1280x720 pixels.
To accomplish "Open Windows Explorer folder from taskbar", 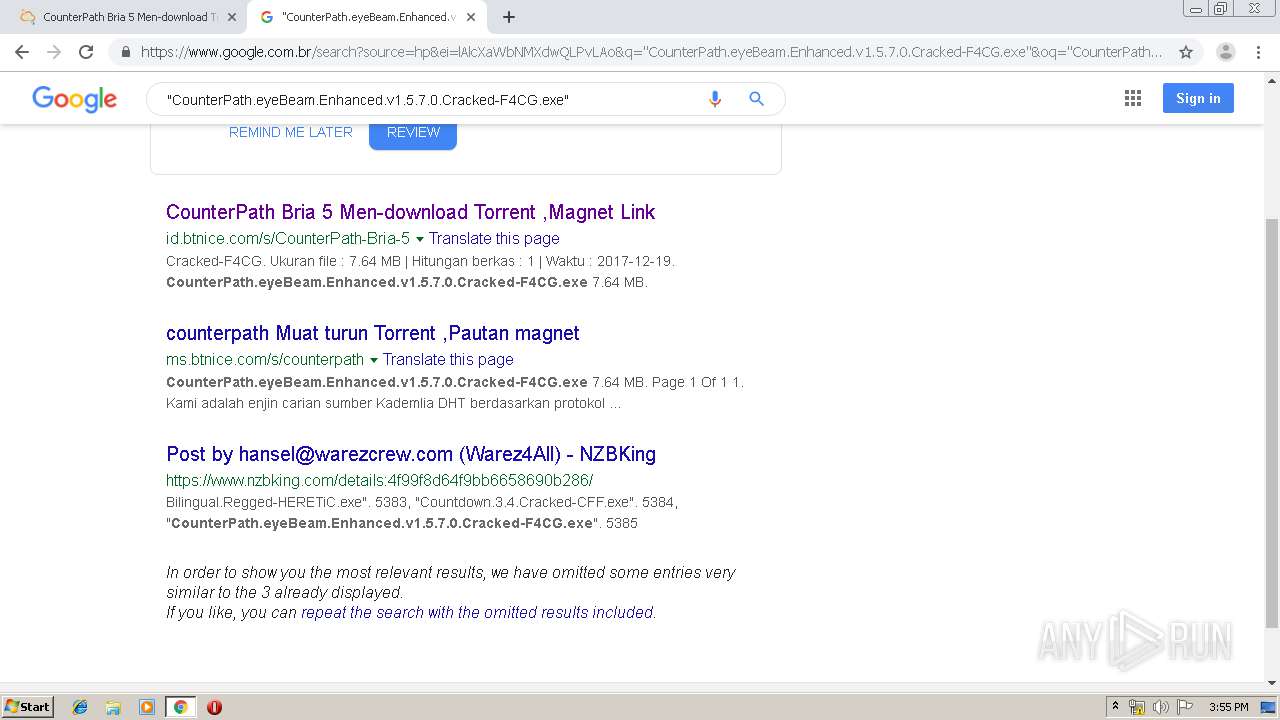I will [113, 707].
